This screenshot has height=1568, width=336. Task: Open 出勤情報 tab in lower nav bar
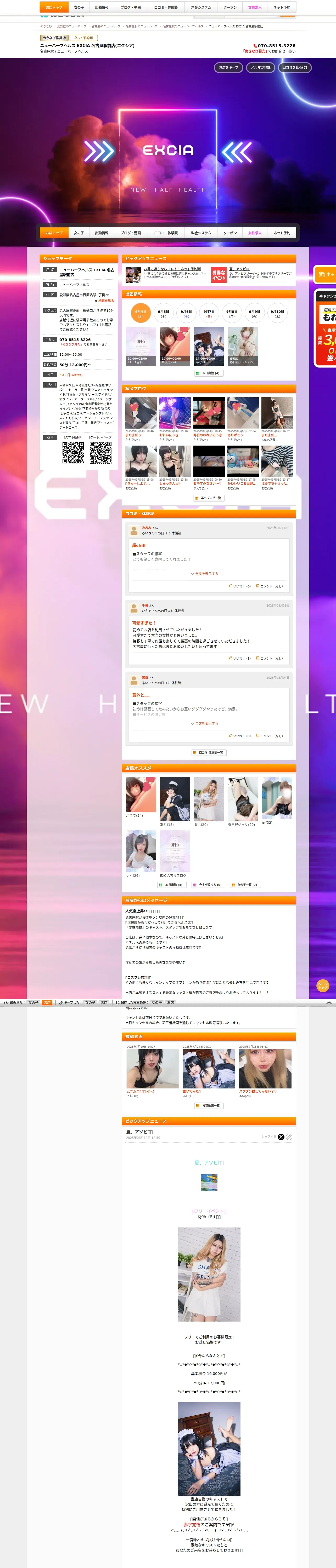(102, 233)
